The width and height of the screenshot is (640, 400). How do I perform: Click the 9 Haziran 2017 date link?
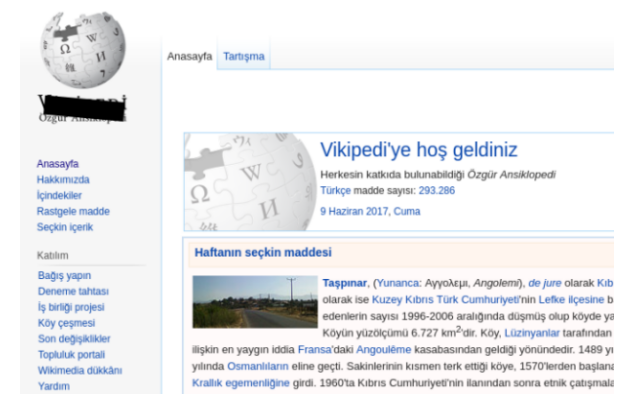tap(354, 211)
